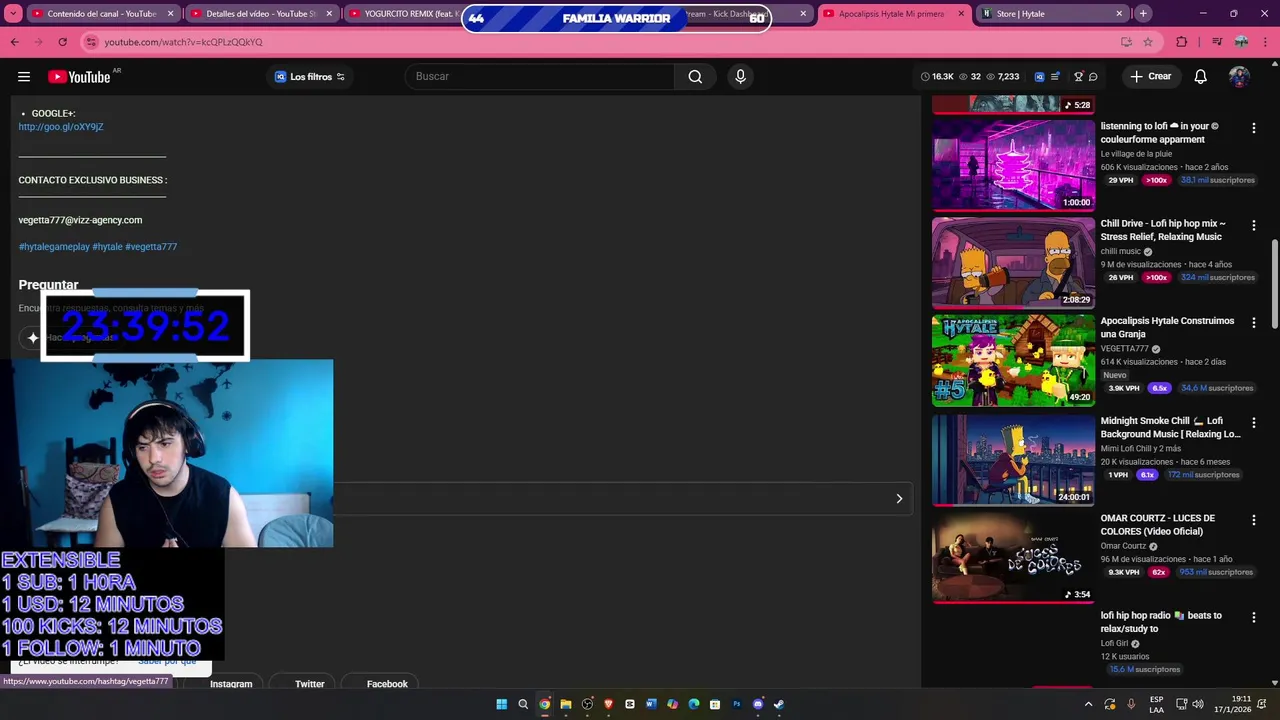Close the Contenido del canal tab

click(x=170, y=14)
